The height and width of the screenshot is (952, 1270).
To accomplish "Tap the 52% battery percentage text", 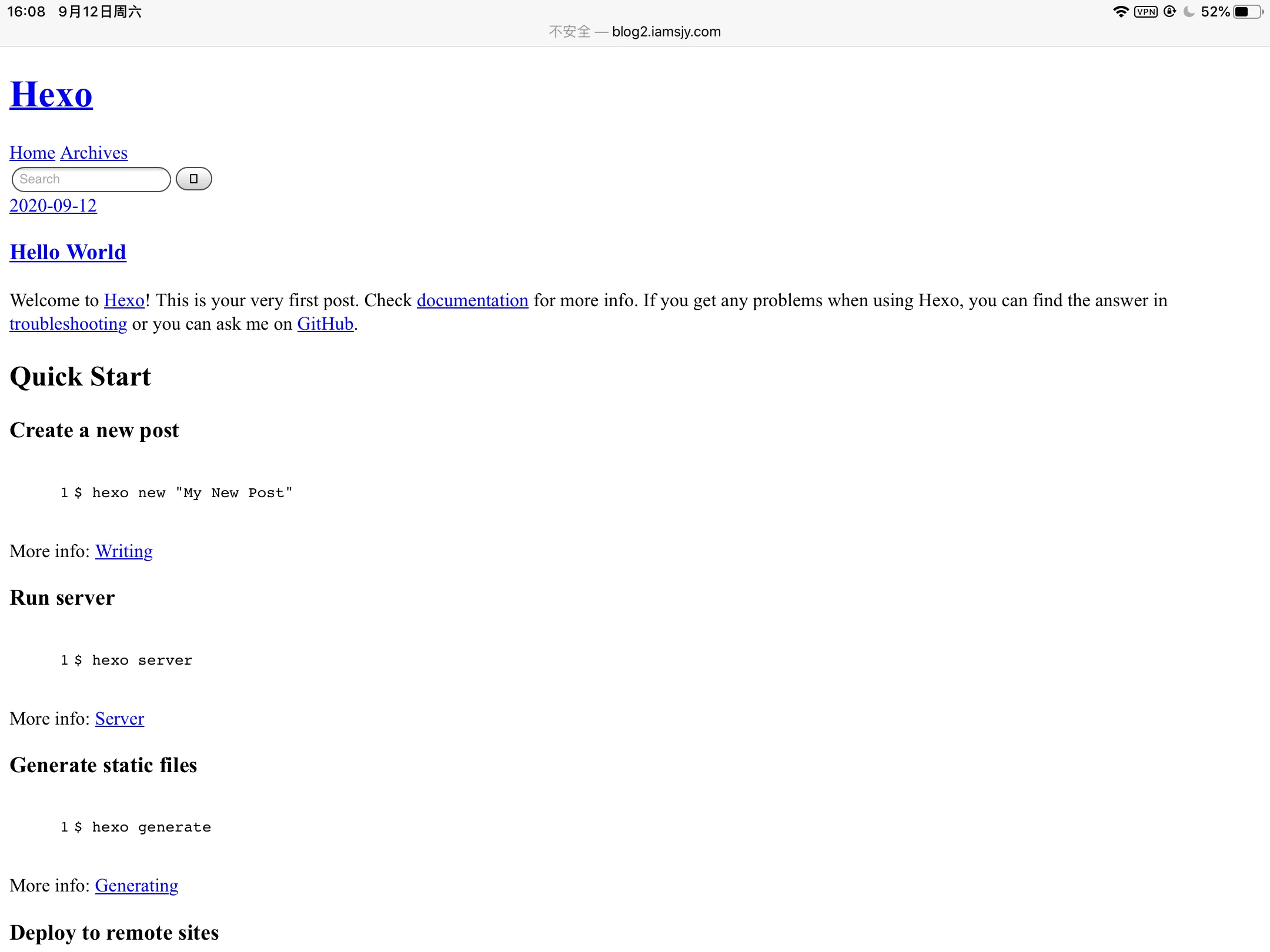I will click(1215, 12).
